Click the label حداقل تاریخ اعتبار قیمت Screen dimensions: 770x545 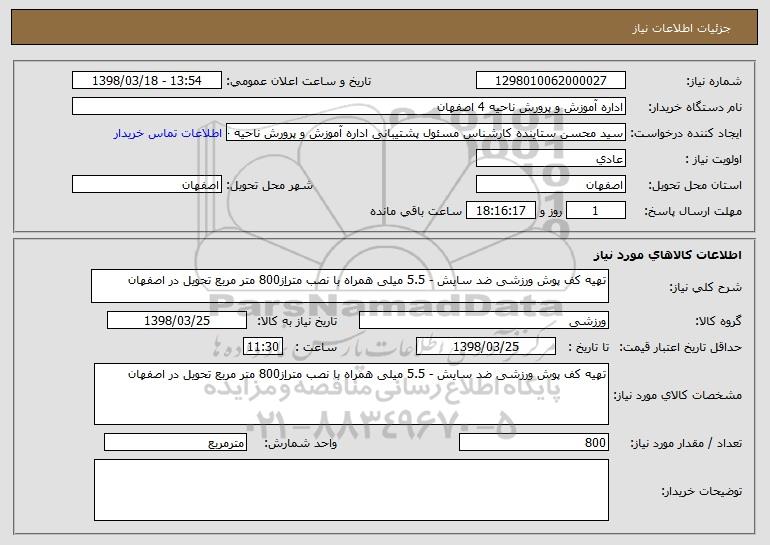coord(680,347)
